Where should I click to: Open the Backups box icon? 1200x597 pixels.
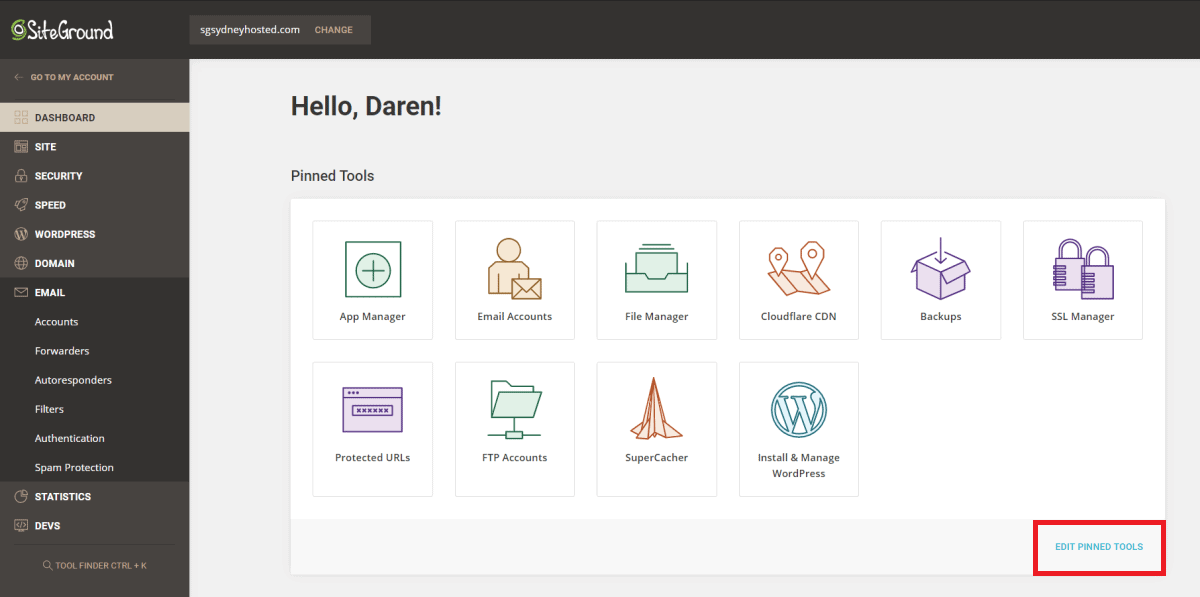pos(941,269)
